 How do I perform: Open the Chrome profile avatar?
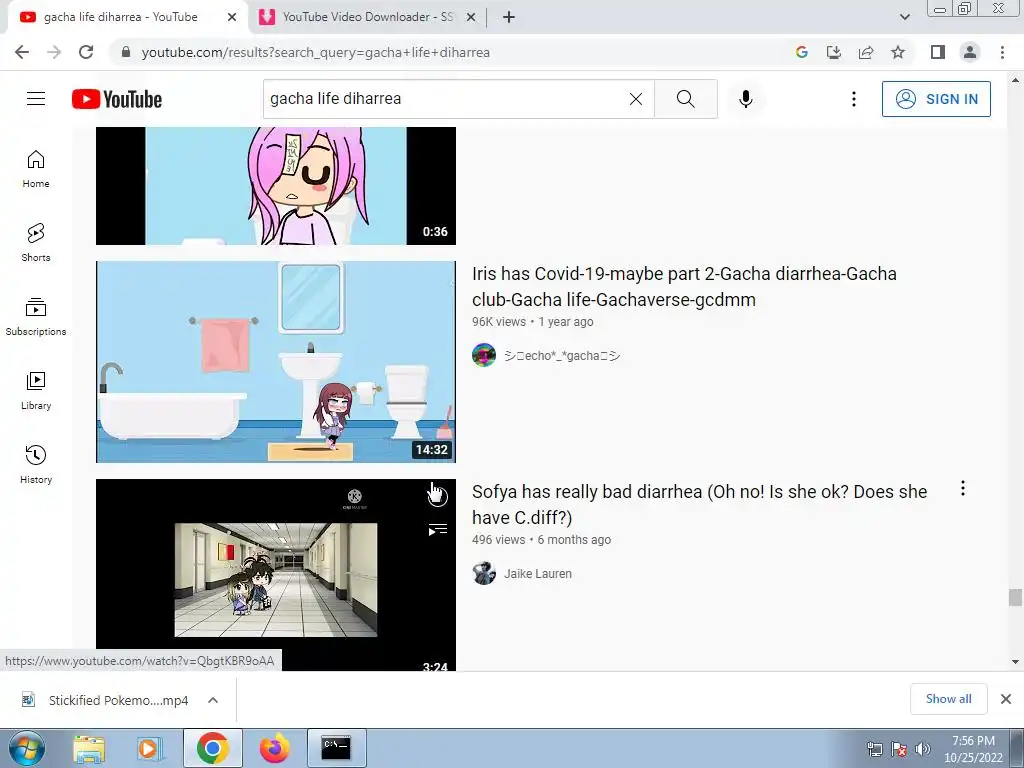coord(970,52)
